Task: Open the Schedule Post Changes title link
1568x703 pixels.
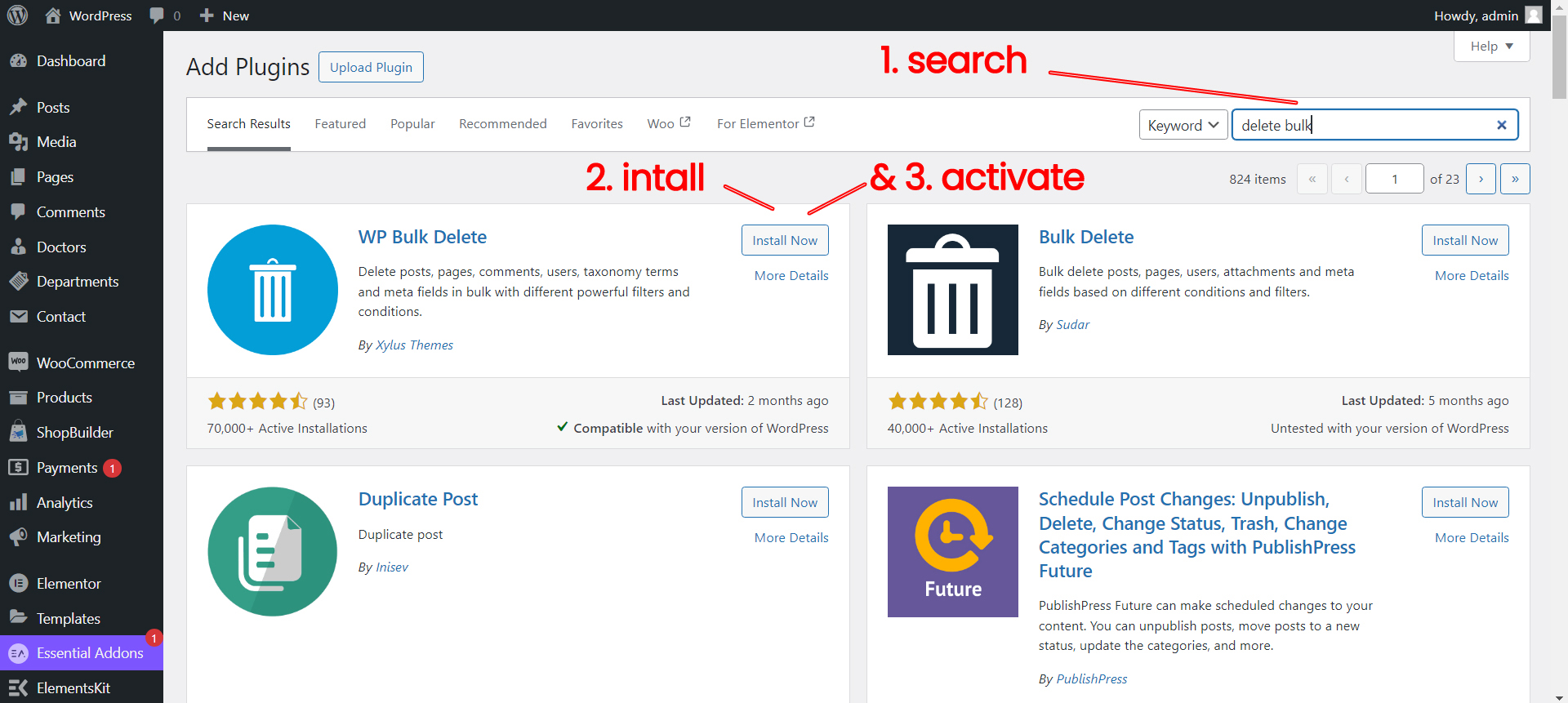Action: coord(1197,535)
